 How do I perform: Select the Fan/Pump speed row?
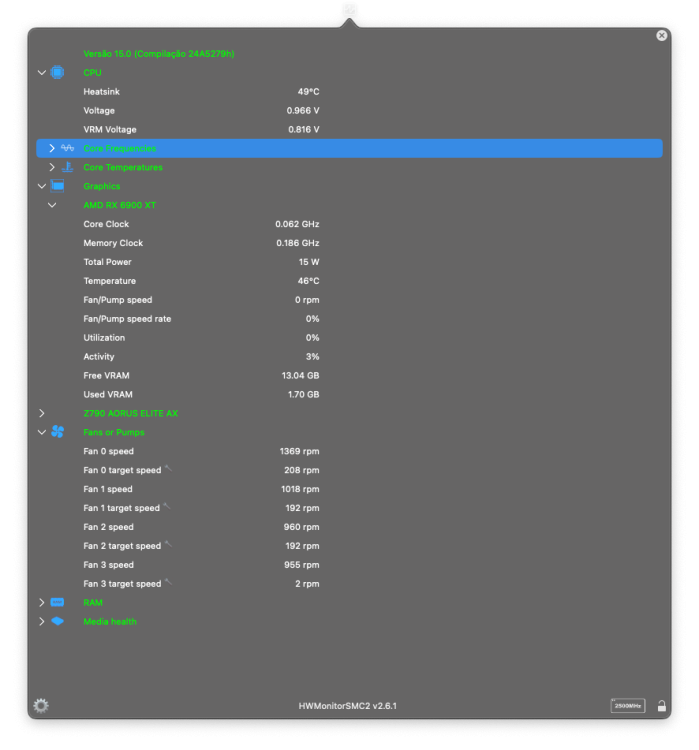coord(349,300)
